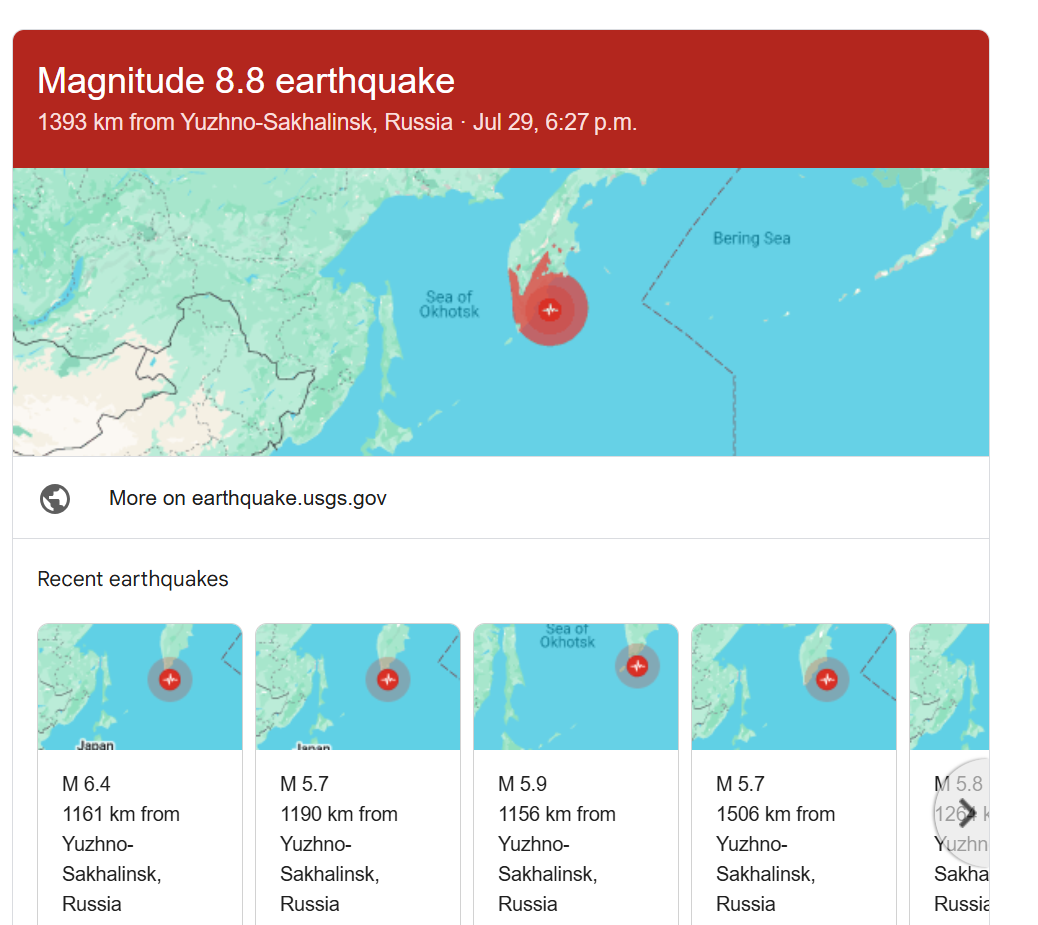1038x925 pixels.
Task: Click the Japan label in the M 6.4 thumbnail
Action: coord(96,745)
